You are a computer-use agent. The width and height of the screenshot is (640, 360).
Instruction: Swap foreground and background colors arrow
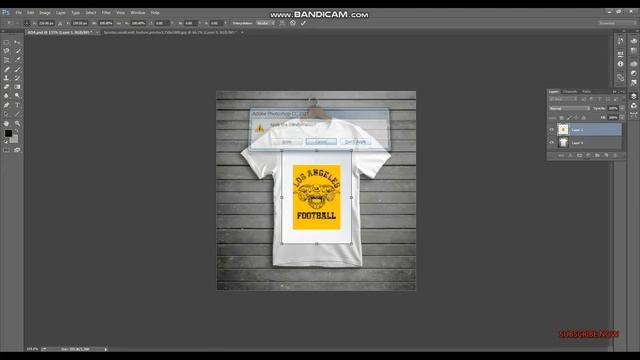click(x=16, y=131)
